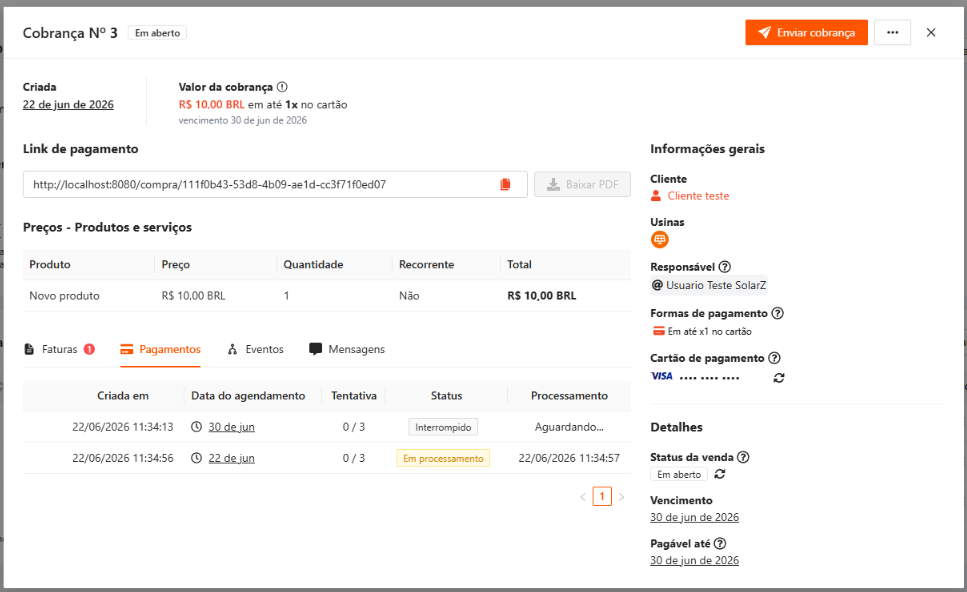Click the Tentativa column header
This screenshot has width=967, height=592.
click(x=353, y=396)
